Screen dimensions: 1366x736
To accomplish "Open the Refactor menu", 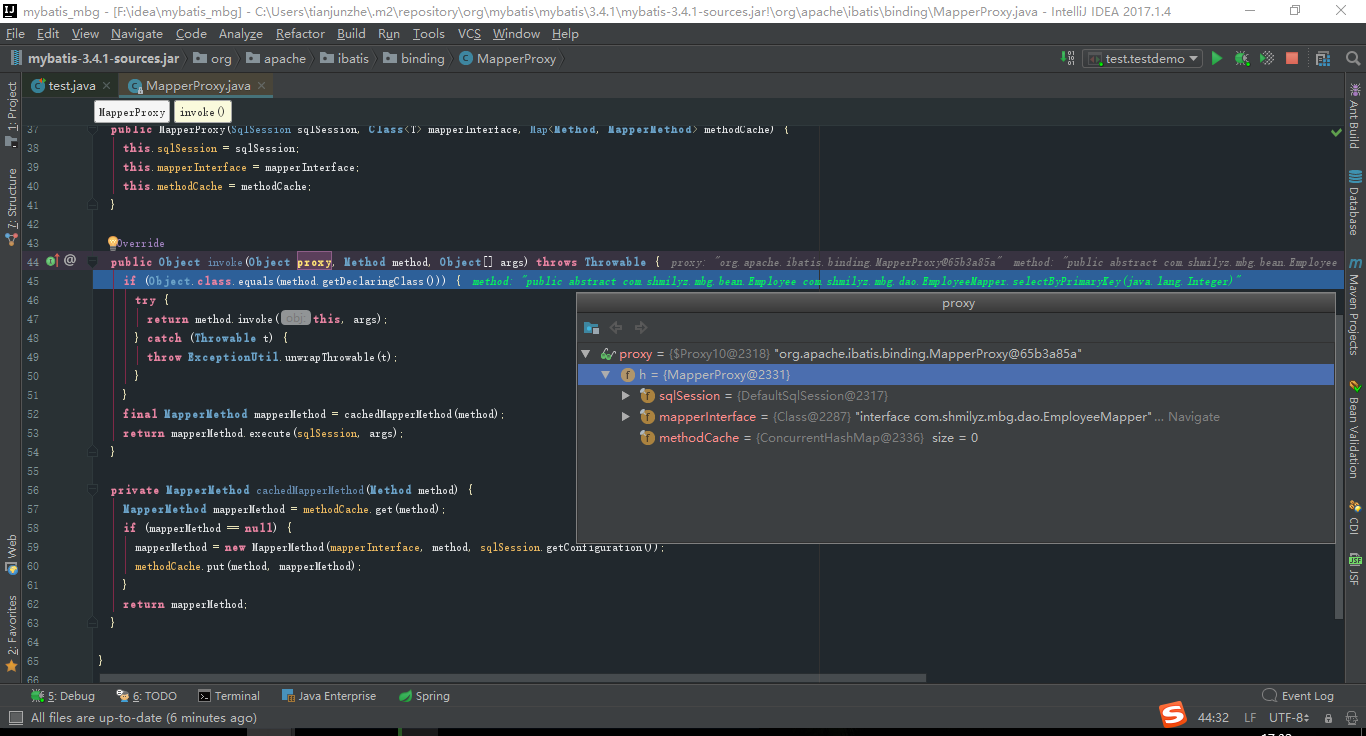I will tap(300, 33).
